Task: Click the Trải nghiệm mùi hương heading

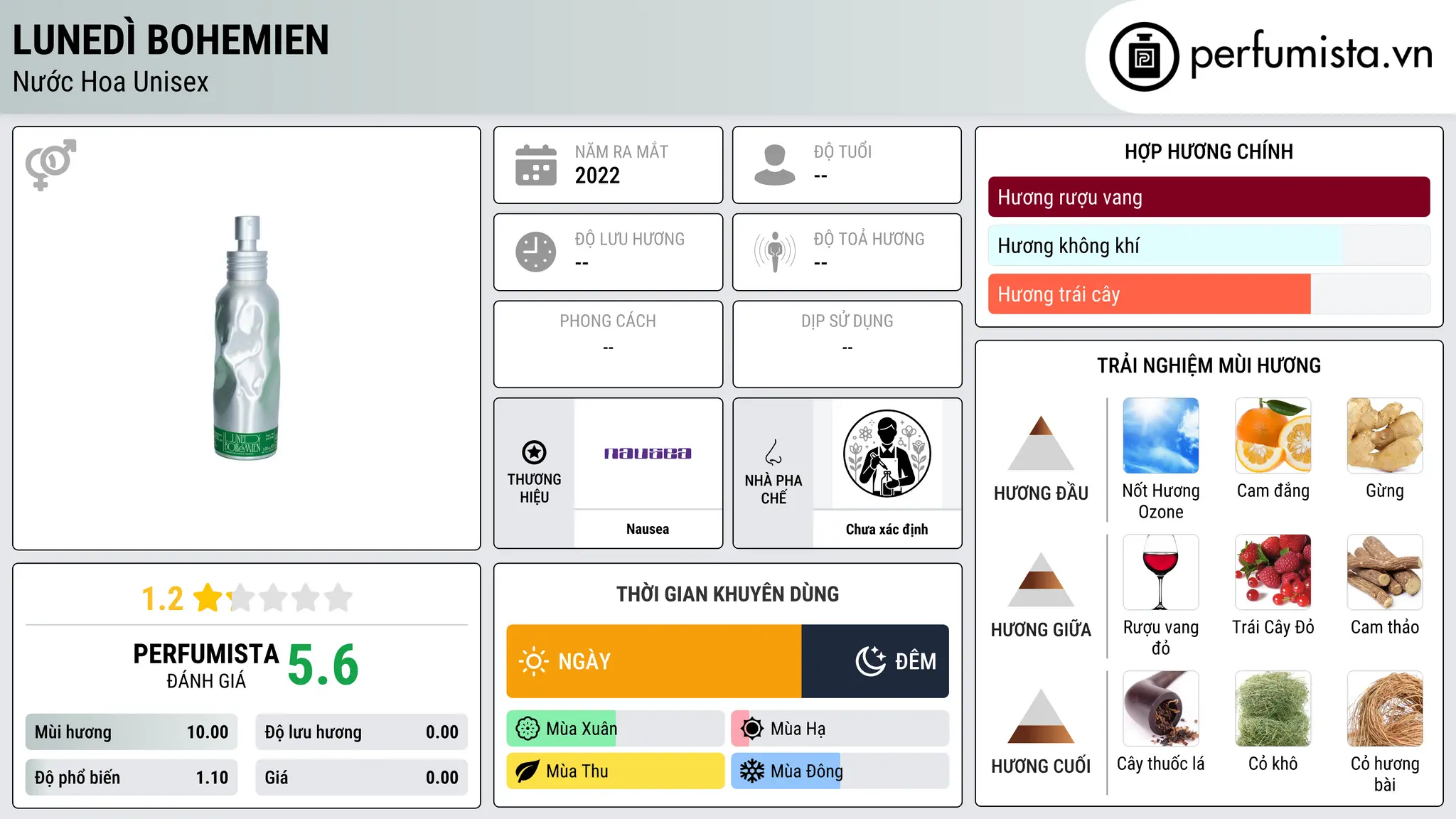Action: [x=1209, y=365]
